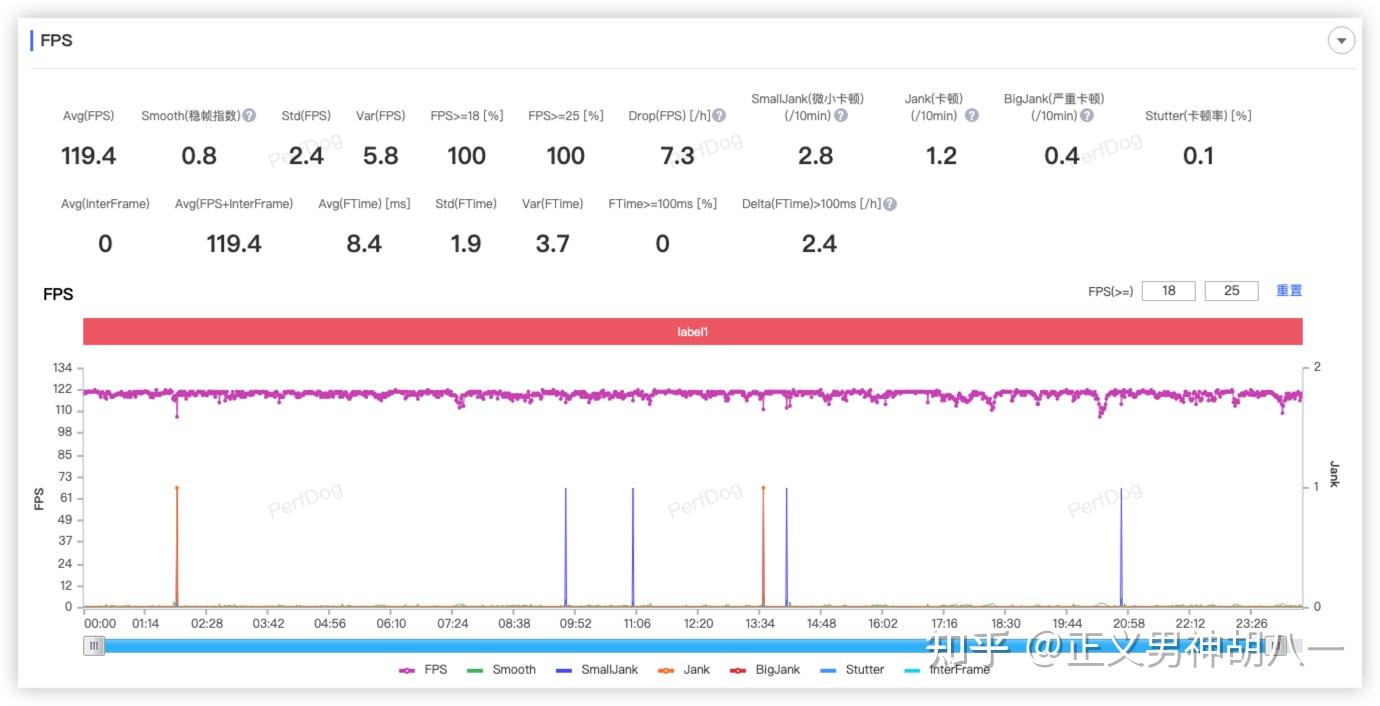Click the FPS section title at top
The height and width of the screenshot is (706, 1380).
coord(56,41)
